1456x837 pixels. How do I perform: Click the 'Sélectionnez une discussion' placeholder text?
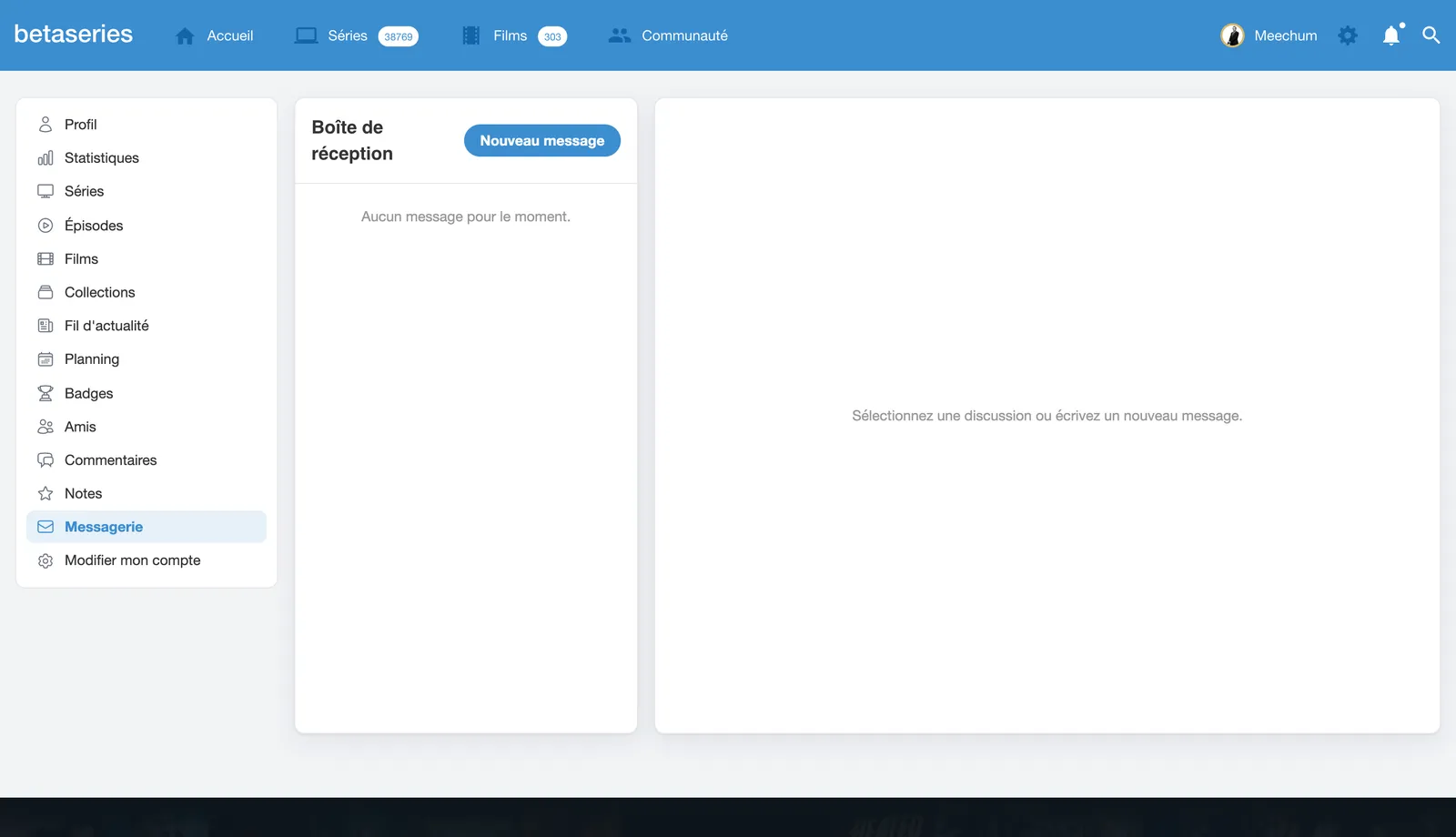click(x=1046, y=416)
